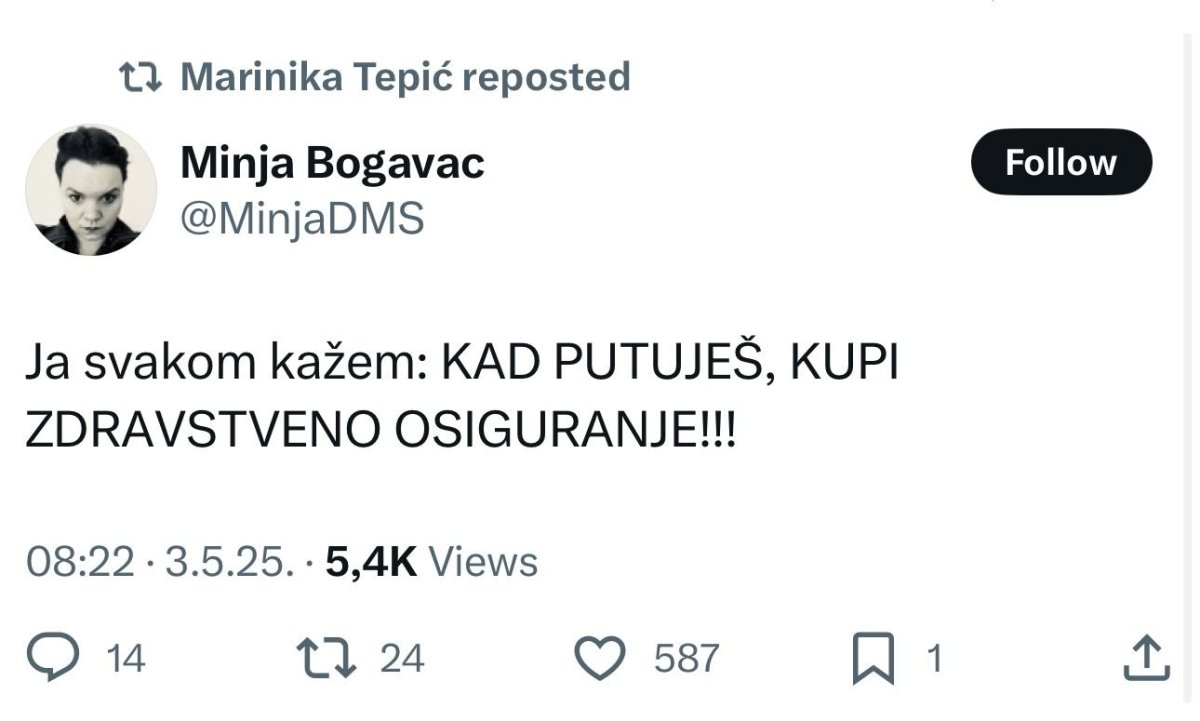Click the like count 587

(x=686, y=659)
